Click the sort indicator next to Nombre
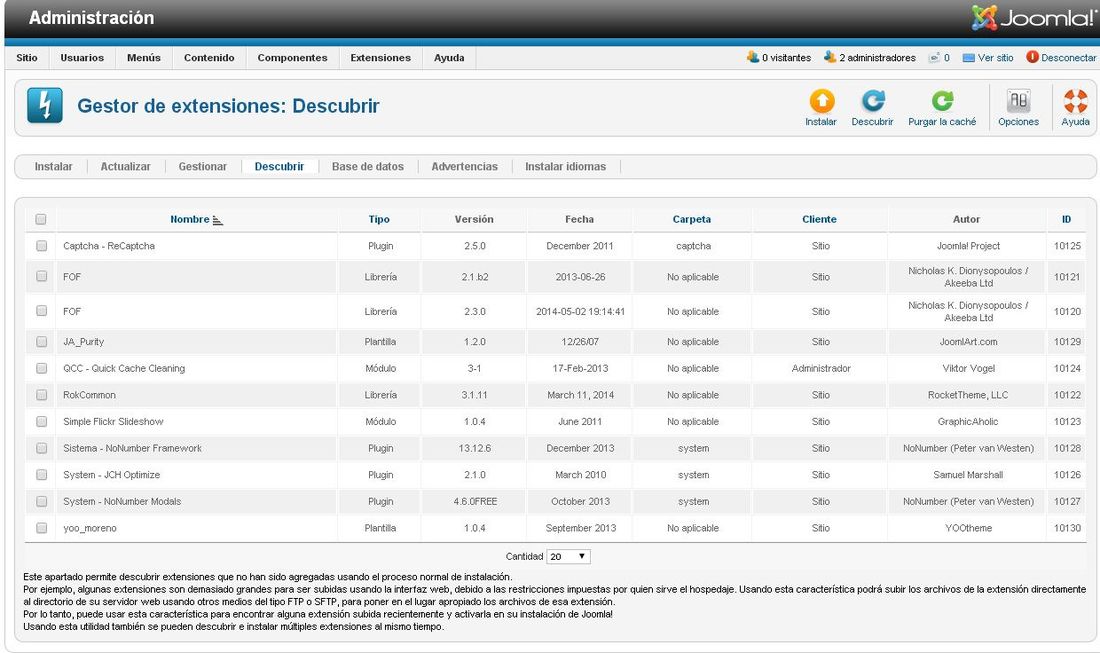Screen dimensions: 1100x653 [x=217, y=220]
